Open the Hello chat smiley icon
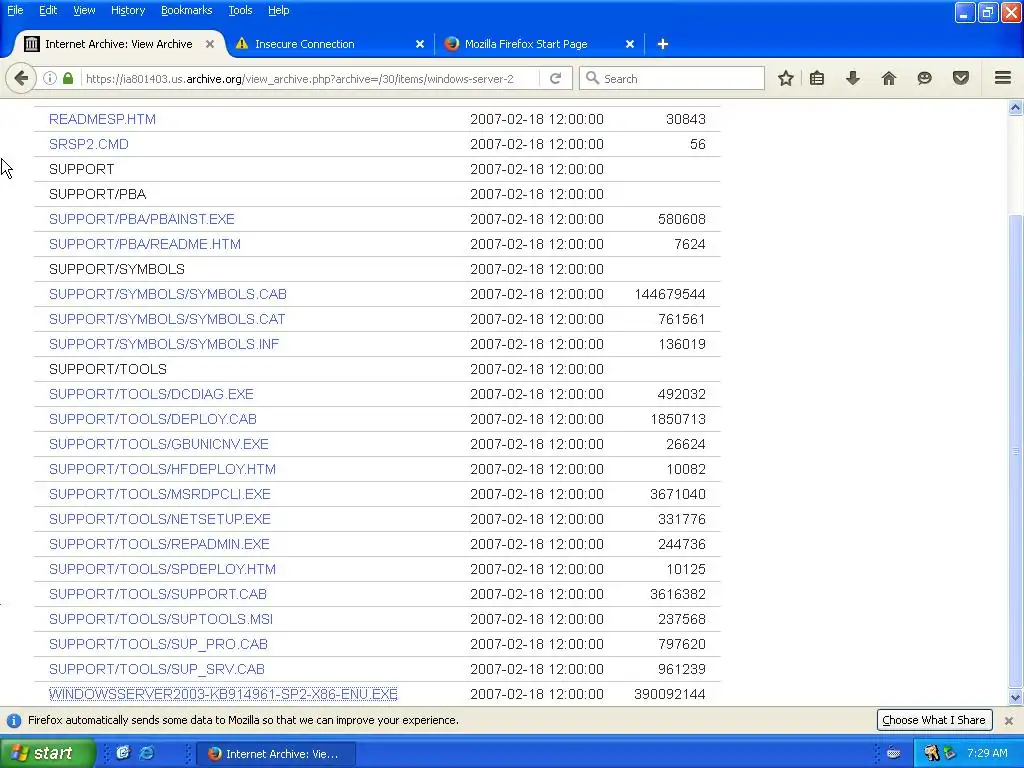 tap(925, 78)
